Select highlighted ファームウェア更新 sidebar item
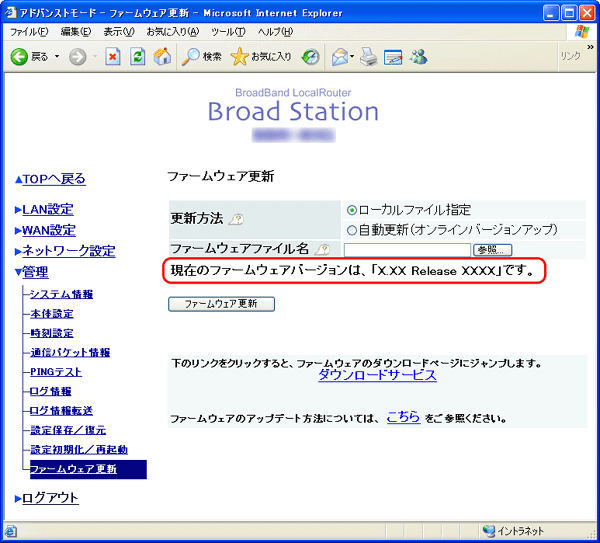 pyautogui.click(x=88, y=469)
